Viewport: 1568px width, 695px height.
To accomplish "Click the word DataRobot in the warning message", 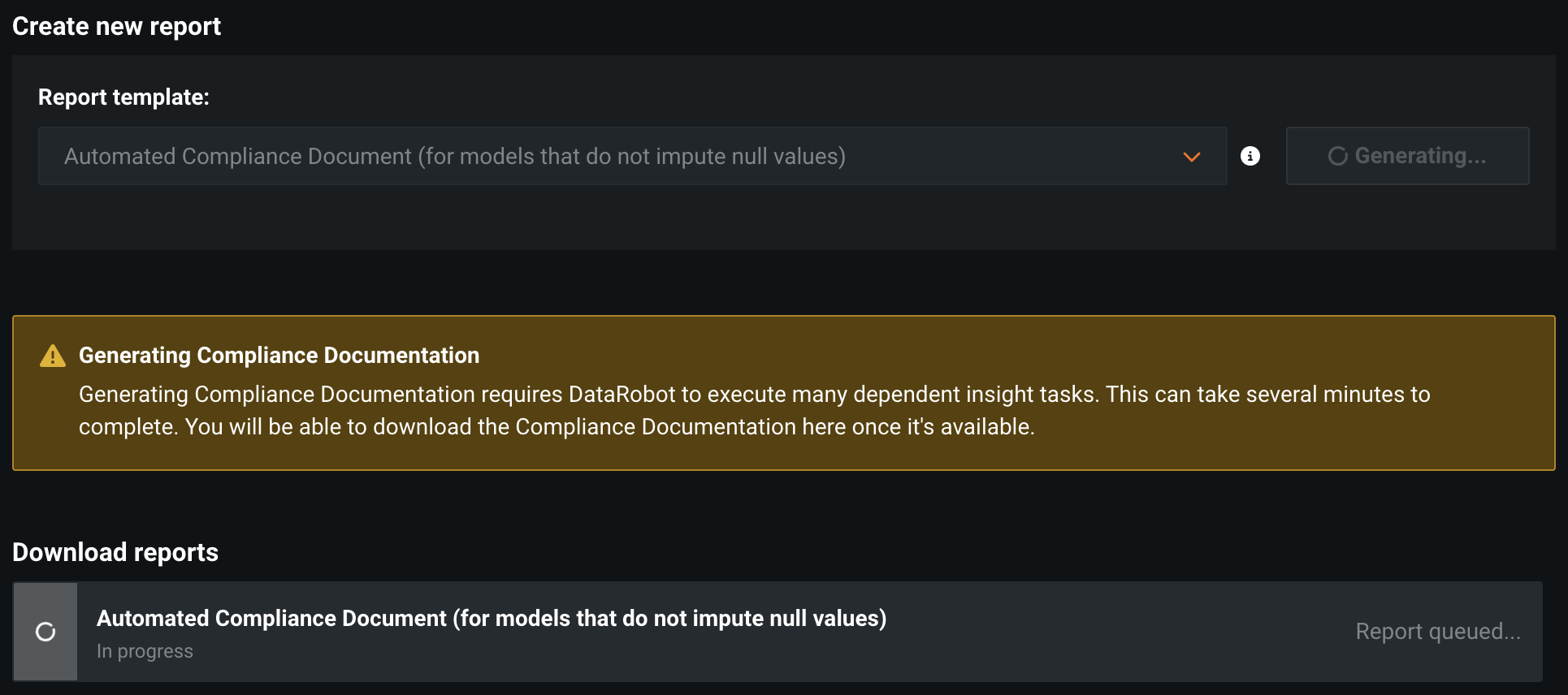I will click(x=622, y=395).
